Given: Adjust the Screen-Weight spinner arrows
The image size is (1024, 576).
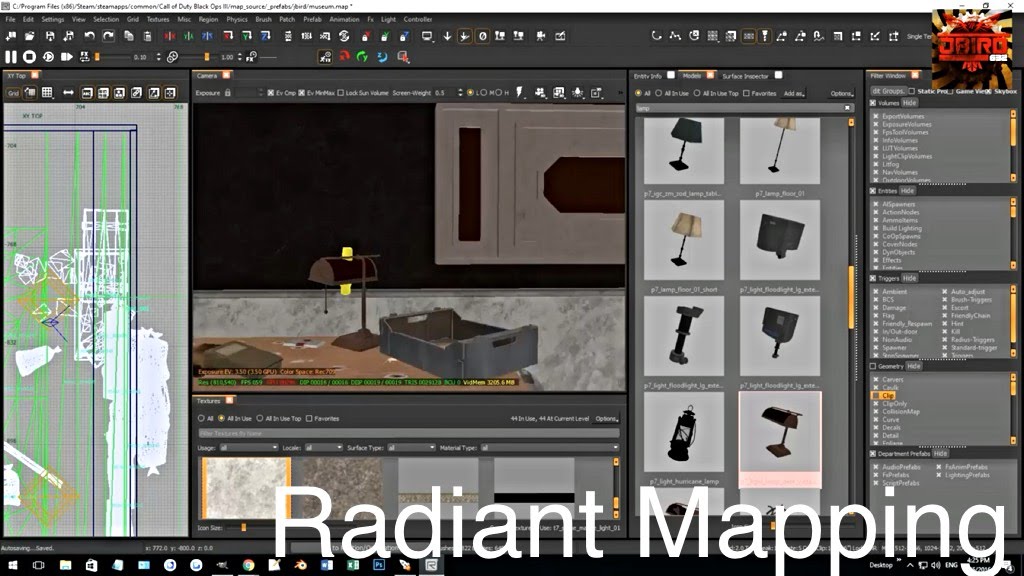Looking at the screenshot, I should coord(460,93).
